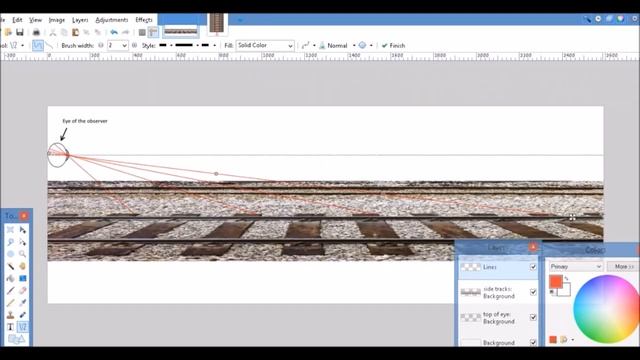Select the Paint Bucket tool

pyautogui.click(x=10, y=278)
